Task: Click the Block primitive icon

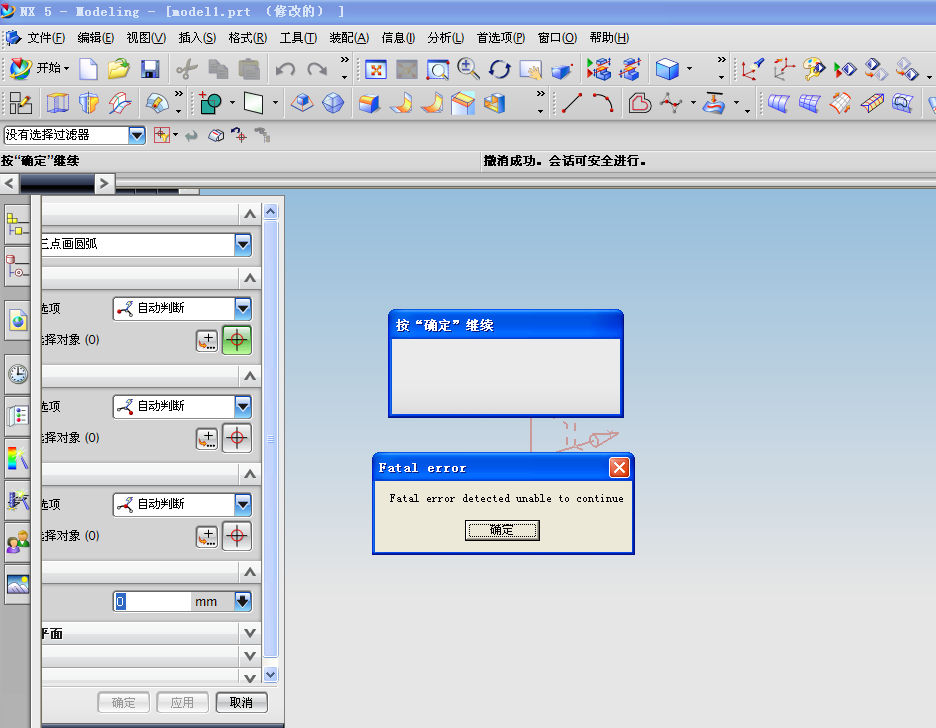Action: (369, 103)
